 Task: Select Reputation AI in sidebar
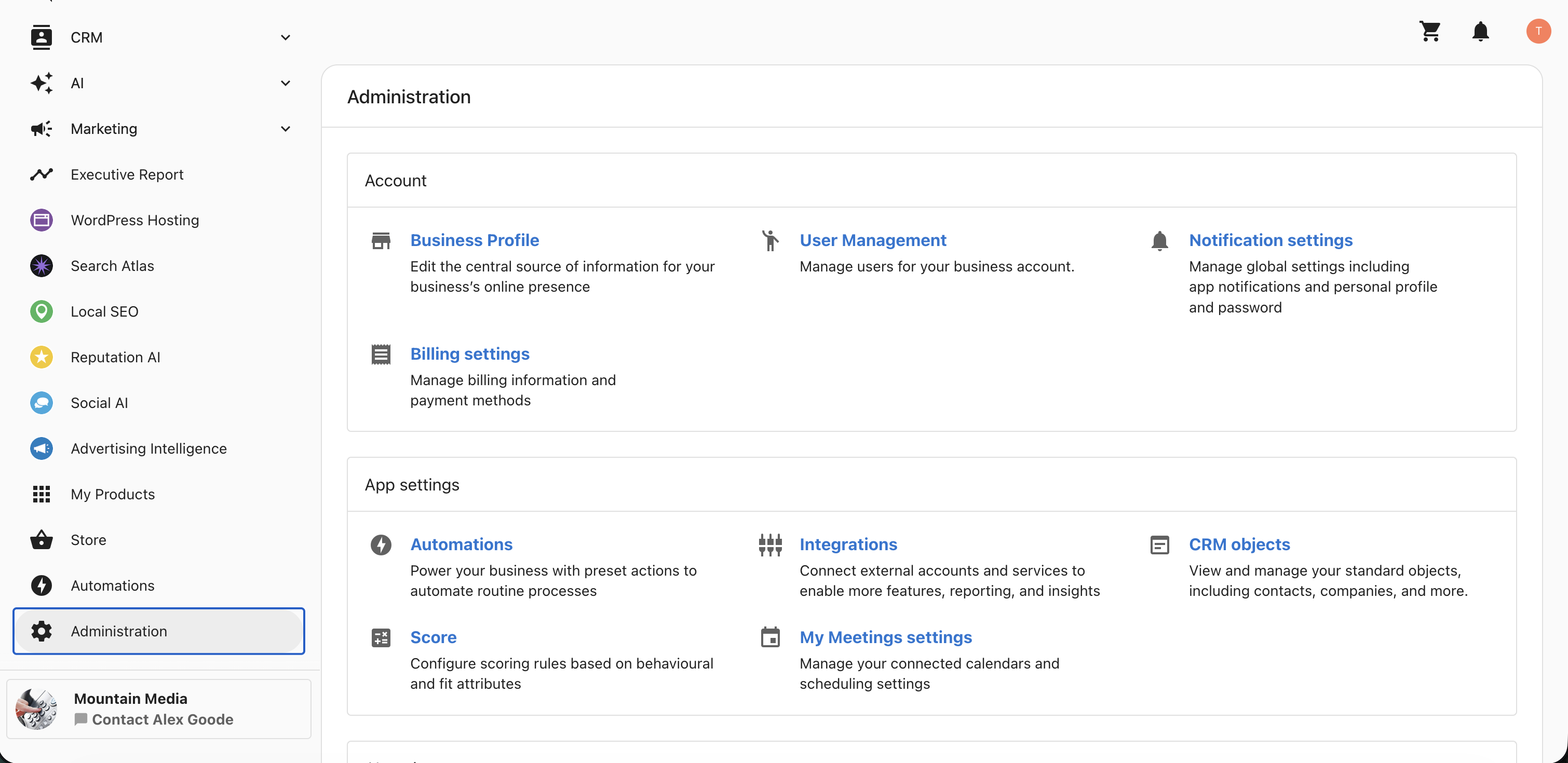pos(158,357)
